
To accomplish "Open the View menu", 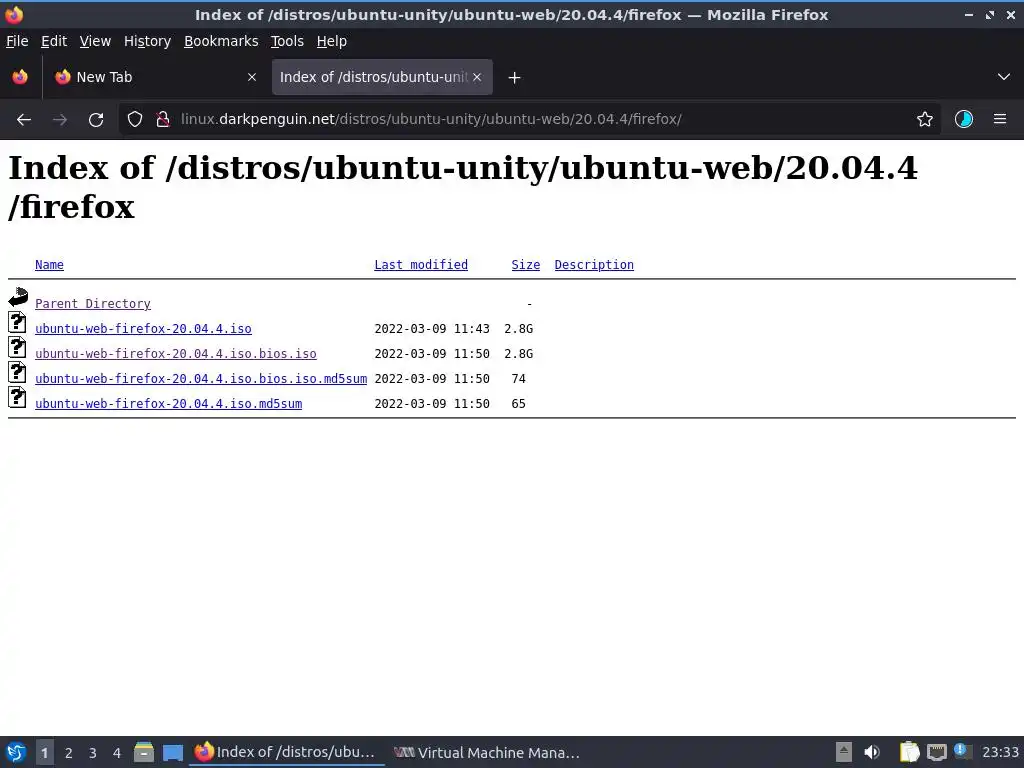I will coord(95,41).
